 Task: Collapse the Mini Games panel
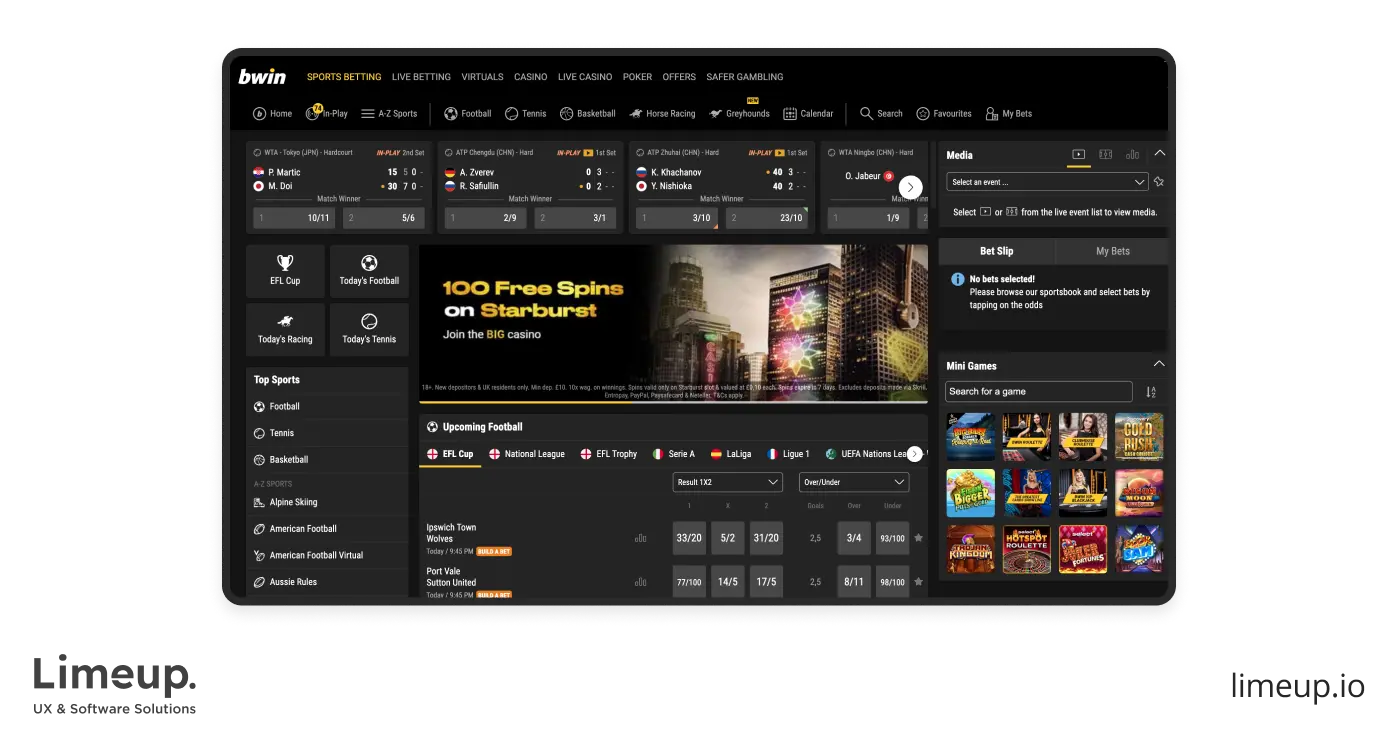point(1158,365)
